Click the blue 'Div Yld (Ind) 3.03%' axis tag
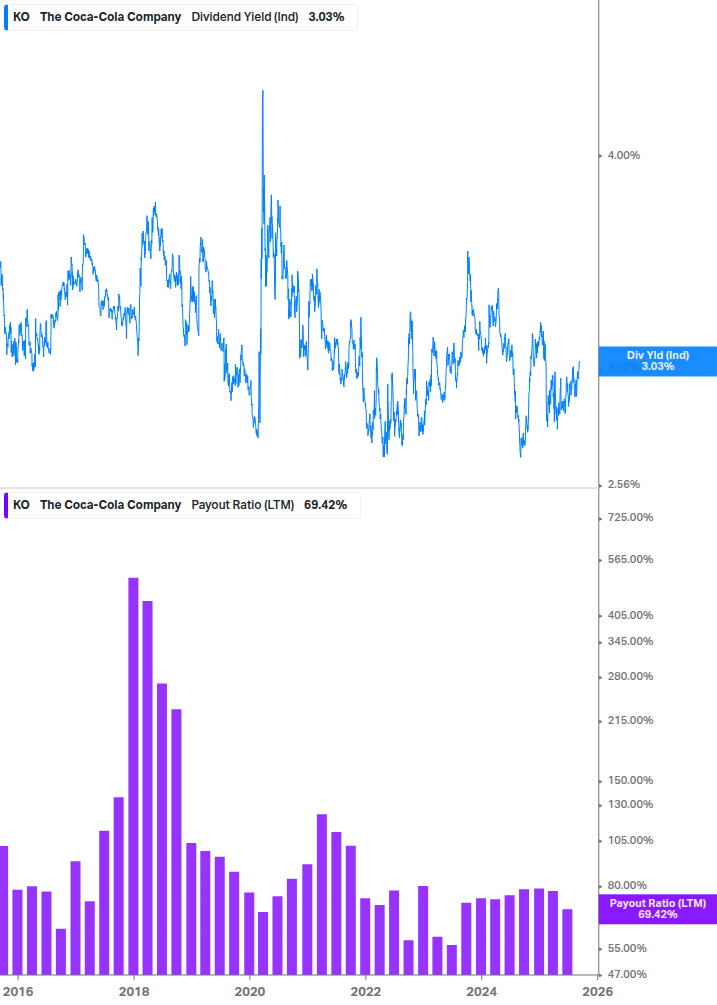 click(657, 361)
